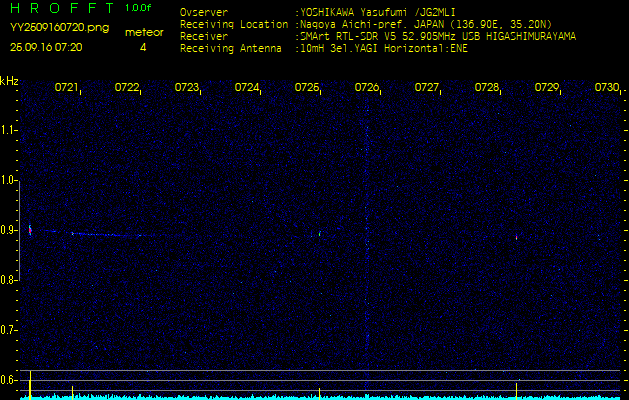Screen dimensions: 629x400
Task: Select the RTL-SDR V5 52.905MHz receiver text
Action: pyautogui.click(x=438, y=37)
